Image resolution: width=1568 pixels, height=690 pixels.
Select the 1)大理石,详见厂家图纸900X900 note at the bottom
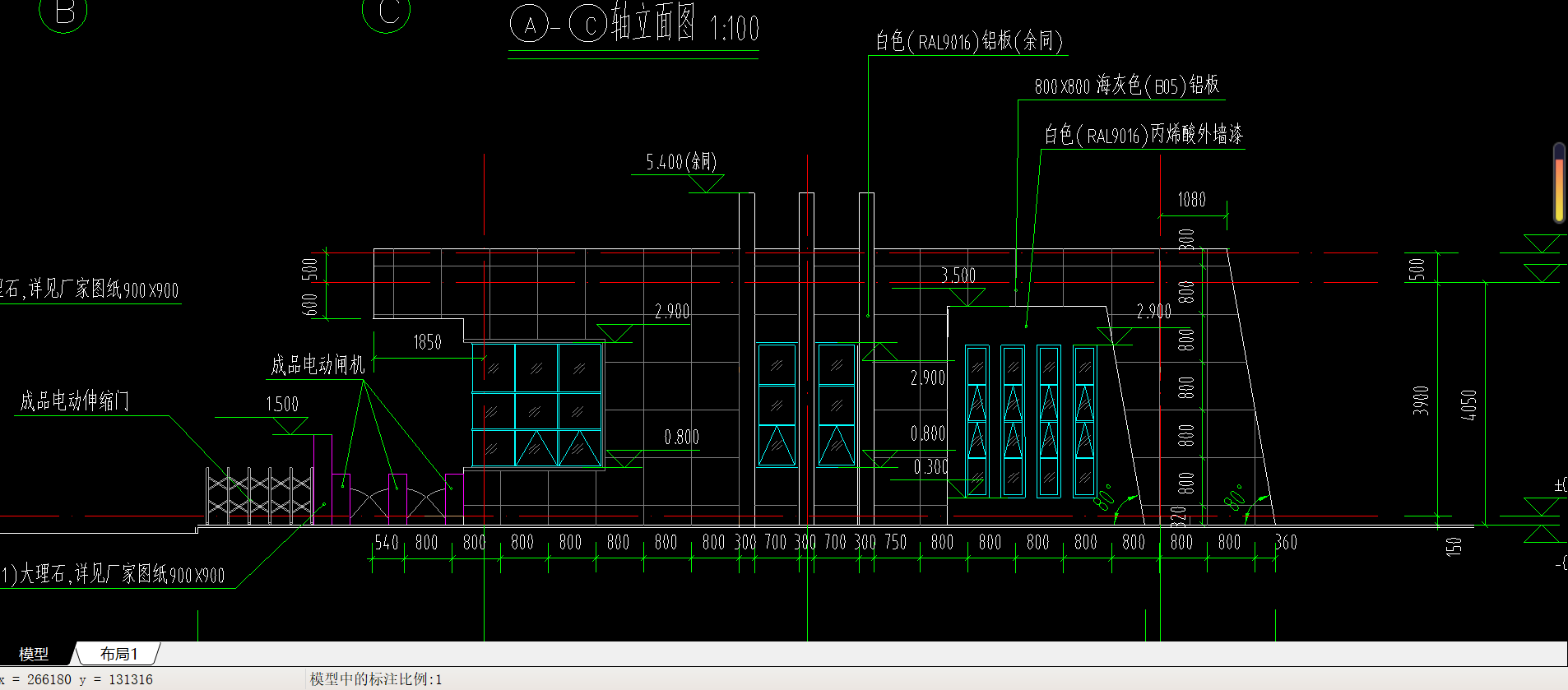pos(113,574)
